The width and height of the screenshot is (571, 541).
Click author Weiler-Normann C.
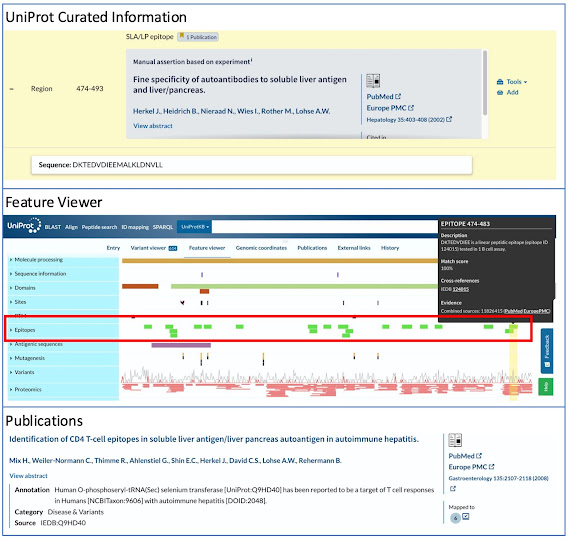tap(62, 461)
